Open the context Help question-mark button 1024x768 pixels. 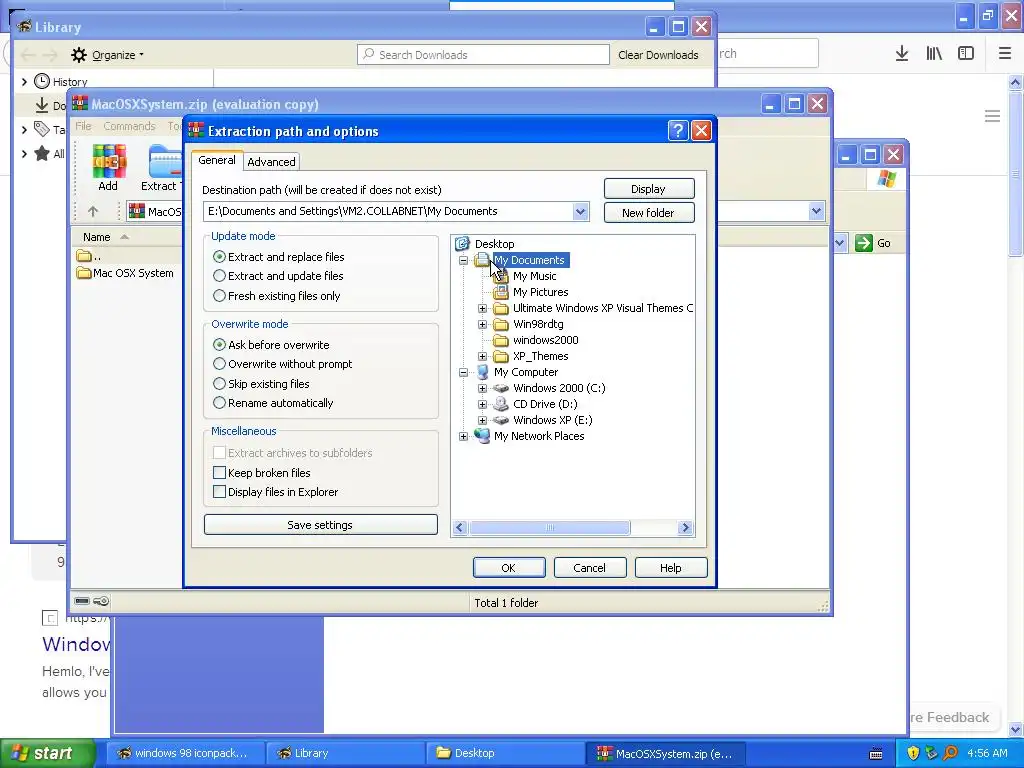point(678,131)
